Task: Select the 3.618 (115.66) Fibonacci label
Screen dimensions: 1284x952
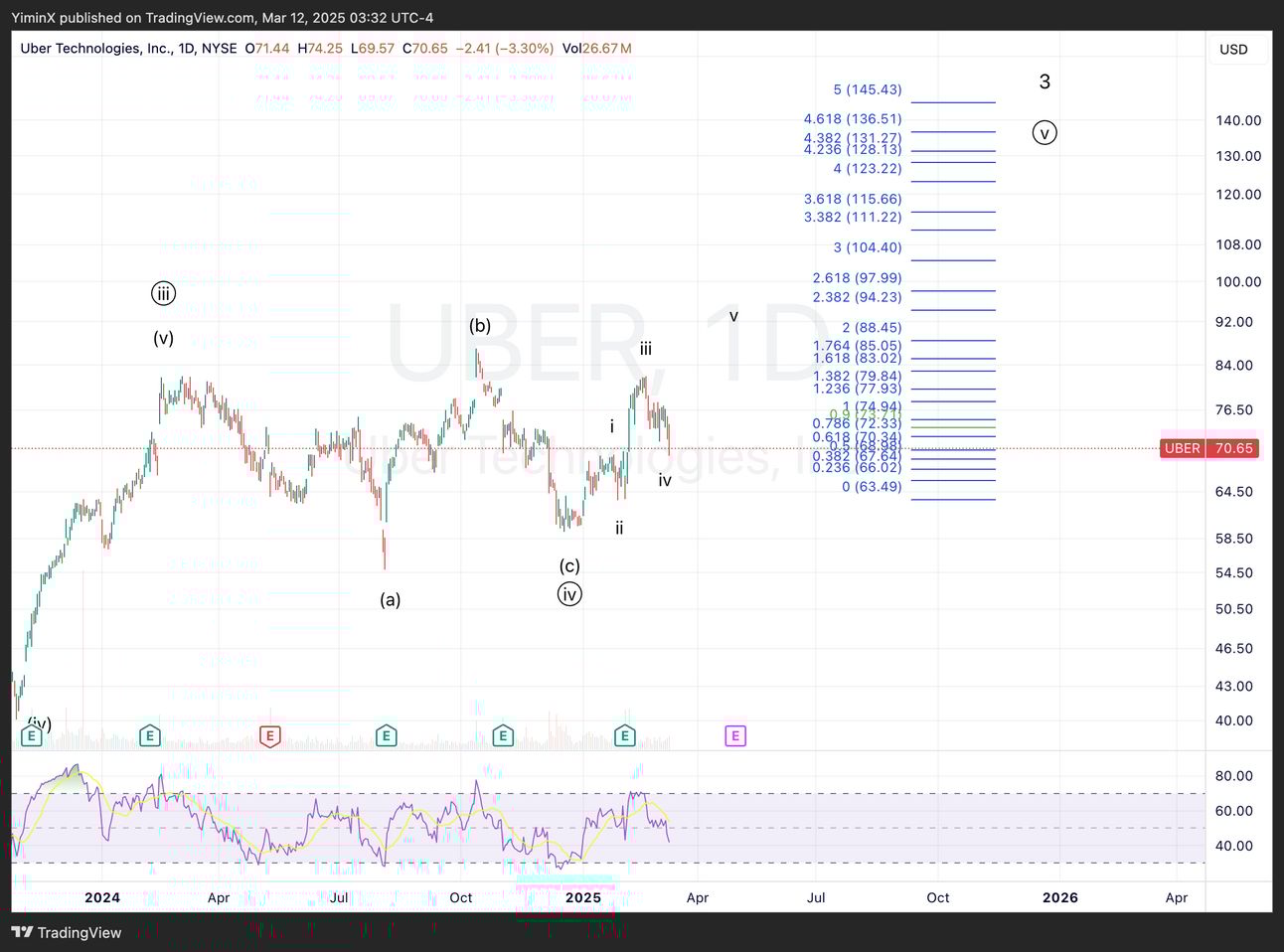Action: (853, 199)
